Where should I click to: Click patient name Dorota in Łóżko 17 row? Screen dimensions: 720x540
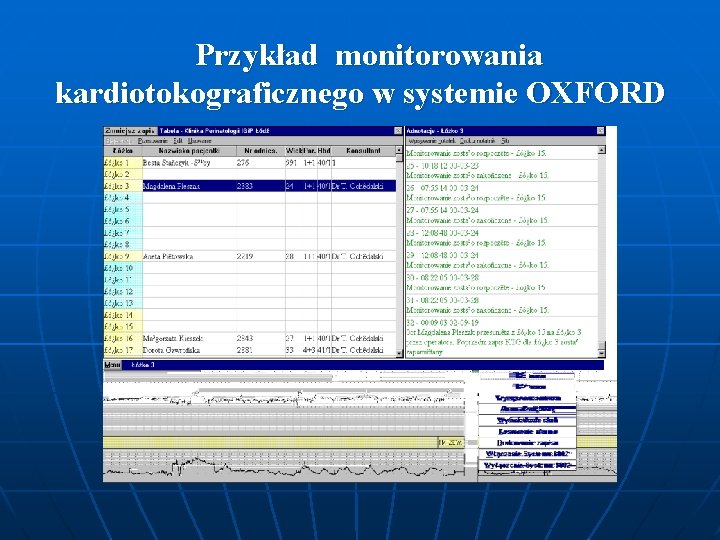[x=171, y=350]
